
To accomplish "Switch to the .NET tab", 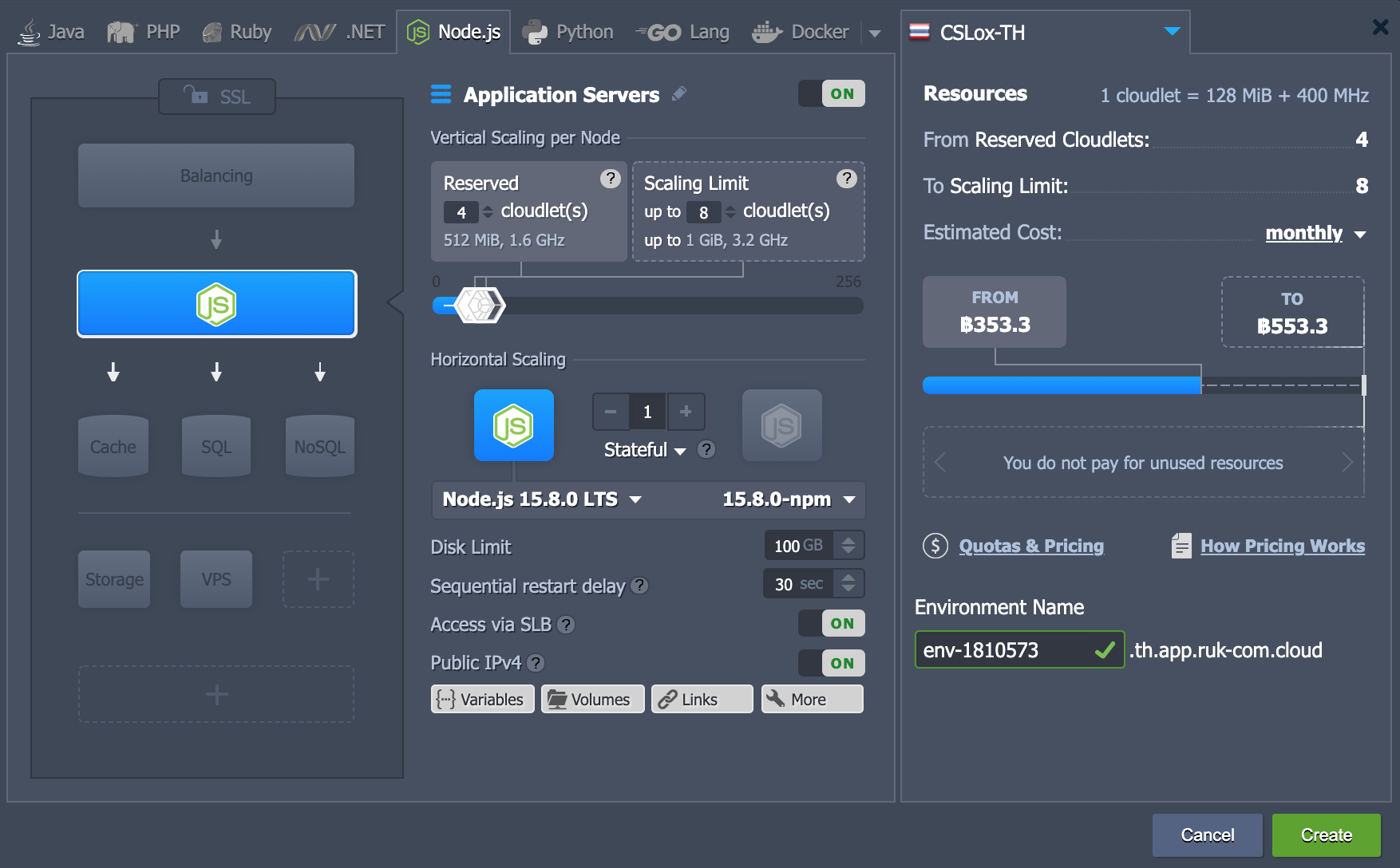I will coord(338,31).
